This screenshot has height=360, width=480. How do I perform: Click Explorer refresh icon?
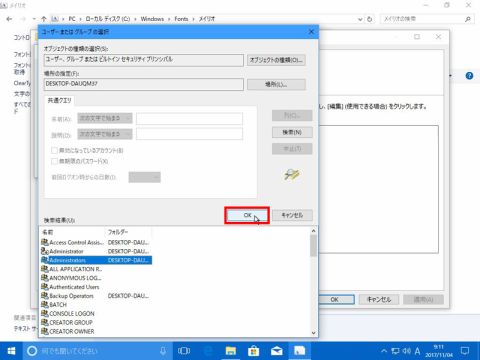coord(369,19)
